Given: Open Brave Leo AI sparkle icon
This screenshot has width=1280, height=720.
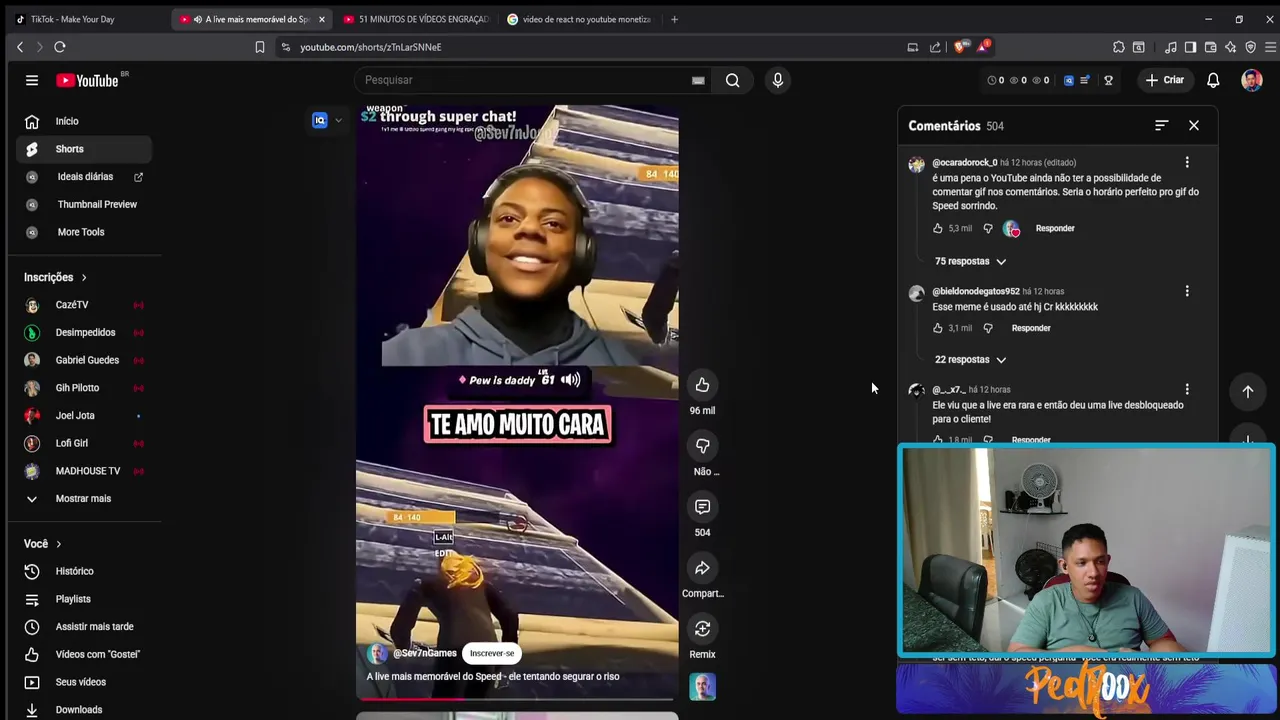Looking at the screenshot, I should [1230, 47].
